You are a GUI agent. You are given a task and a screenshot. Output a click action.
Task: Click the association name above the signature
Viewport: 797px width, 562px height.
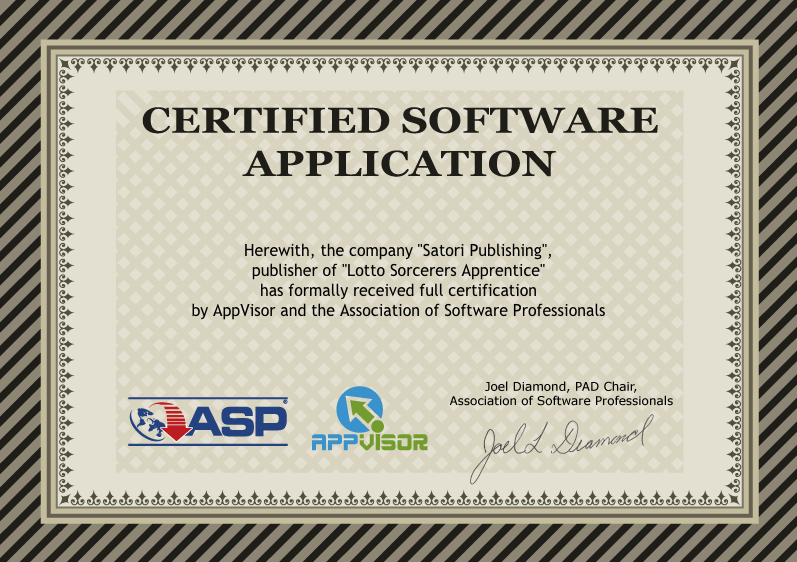(560, 400)
